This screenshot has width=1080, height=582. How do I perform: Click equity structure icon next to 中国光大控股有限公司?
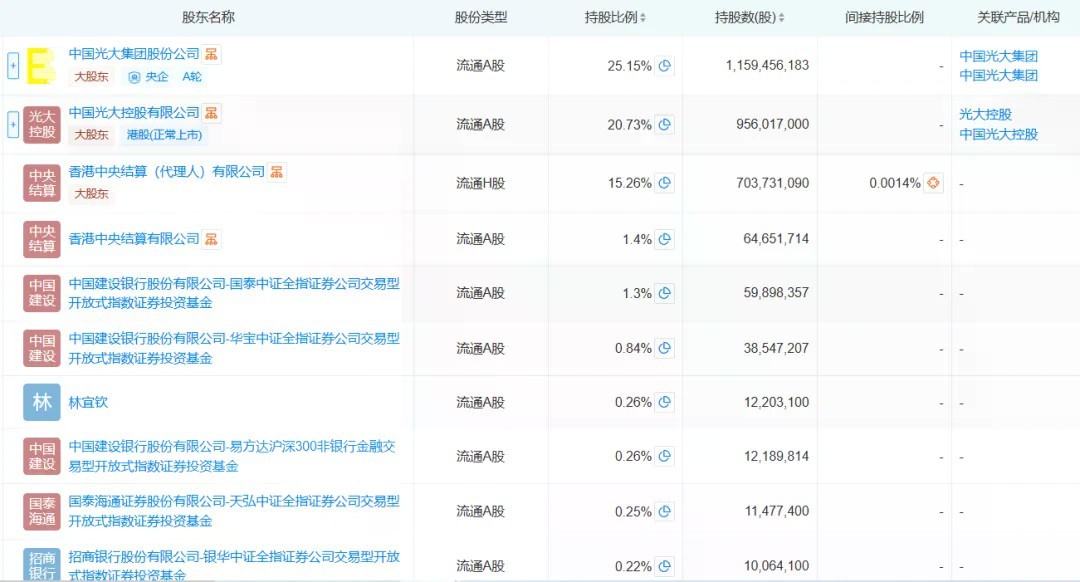211,112
